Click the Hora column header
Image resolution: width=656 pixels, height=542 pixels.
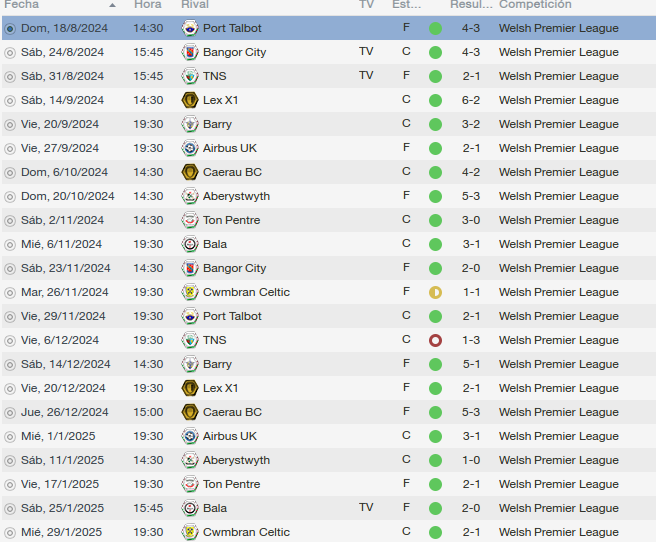[148, 5]
